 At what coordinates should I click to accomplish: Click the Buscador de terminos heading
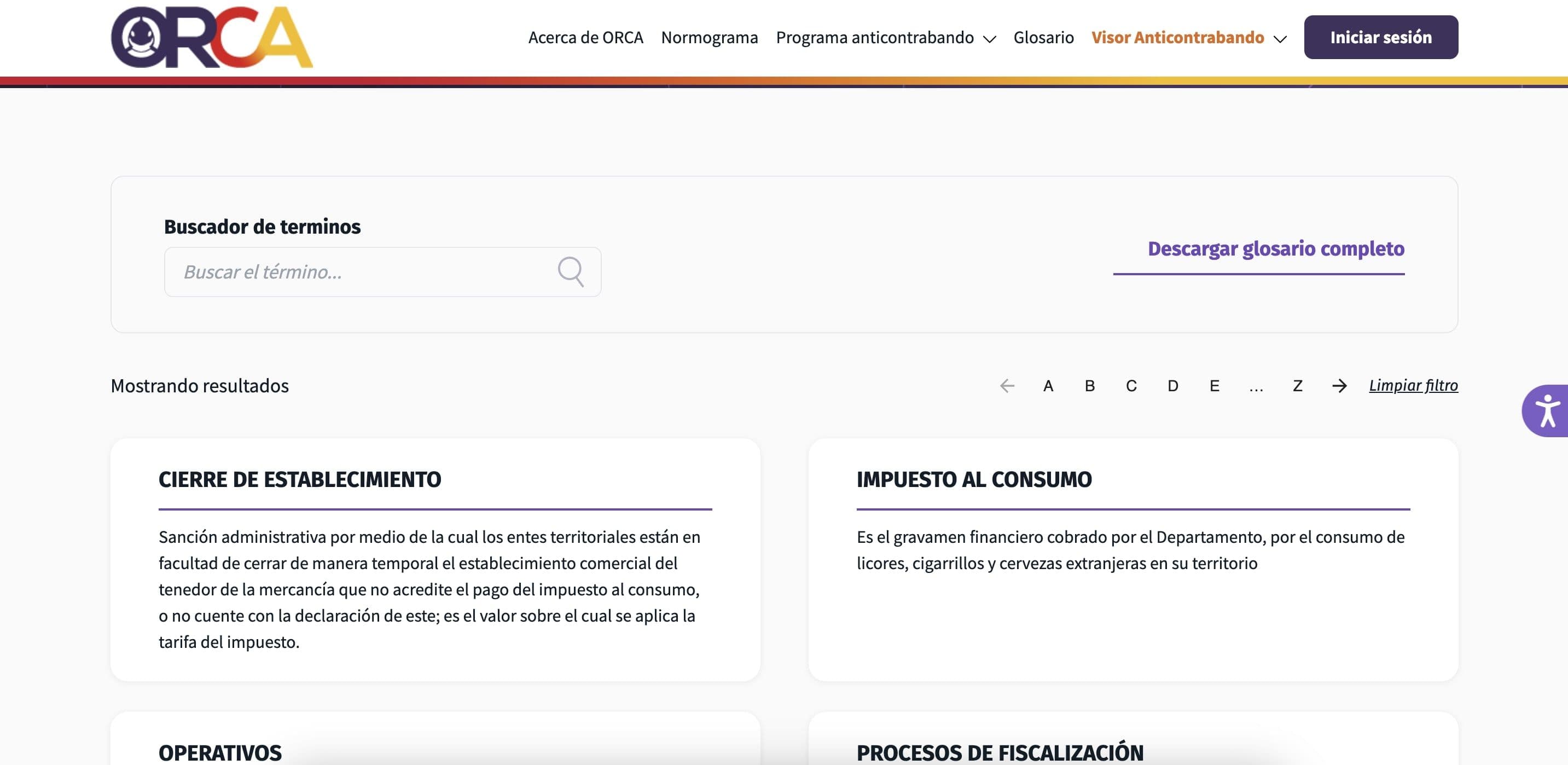coord(263,227)
